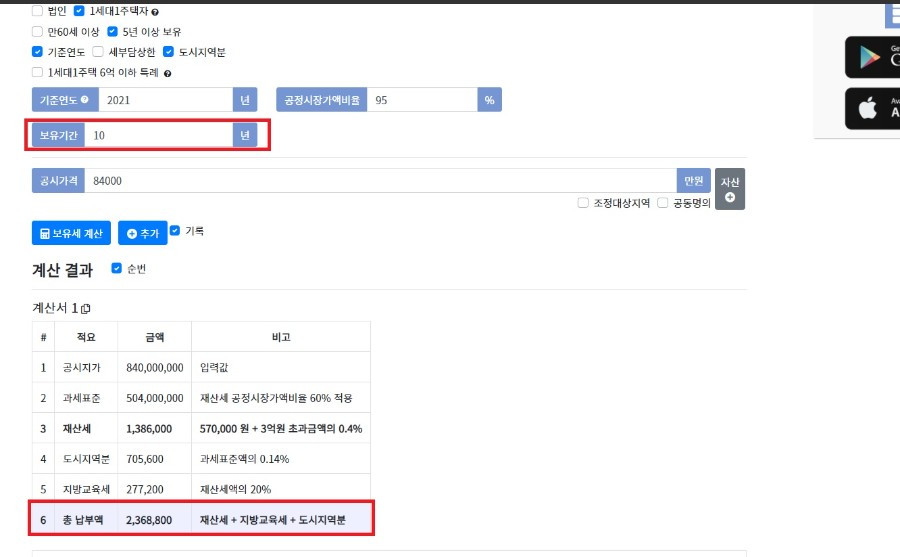Click note 재산세액의 20%

[235, 489]
